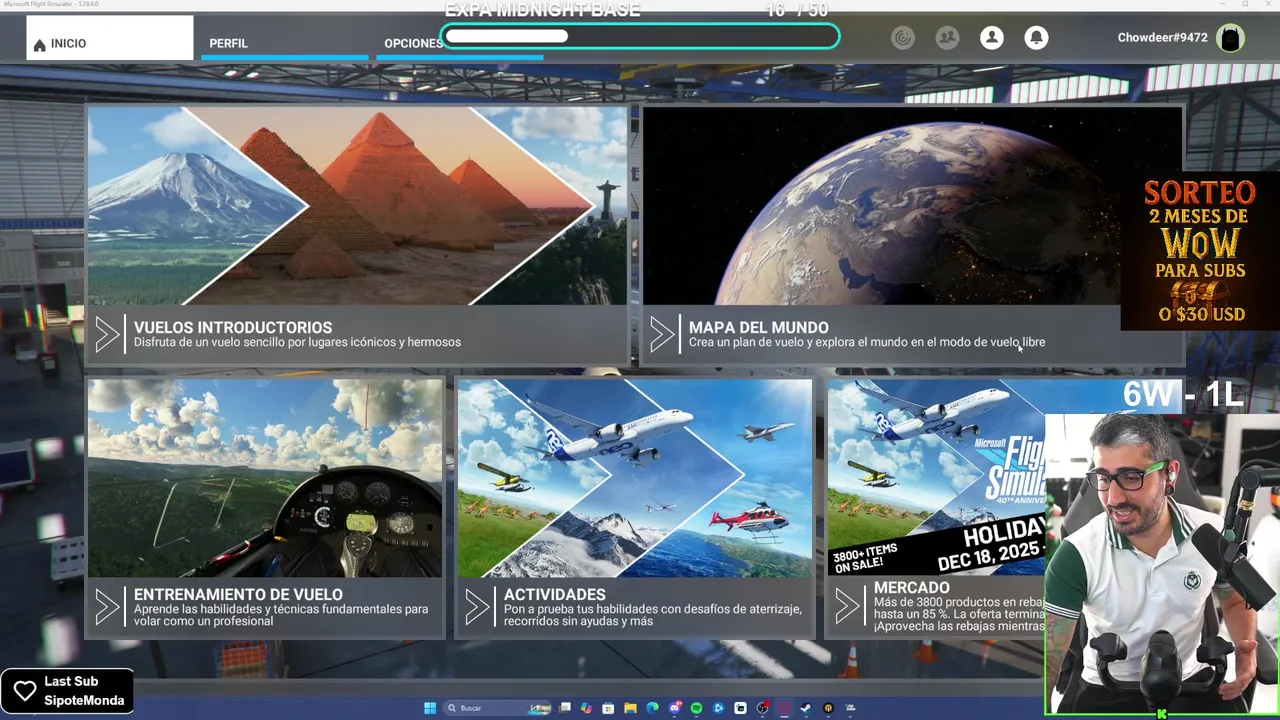1280x720 pixels.
Task: Open Microsoft Store from the taskbar
Action: pyautogui.click(x=608, y=708)
